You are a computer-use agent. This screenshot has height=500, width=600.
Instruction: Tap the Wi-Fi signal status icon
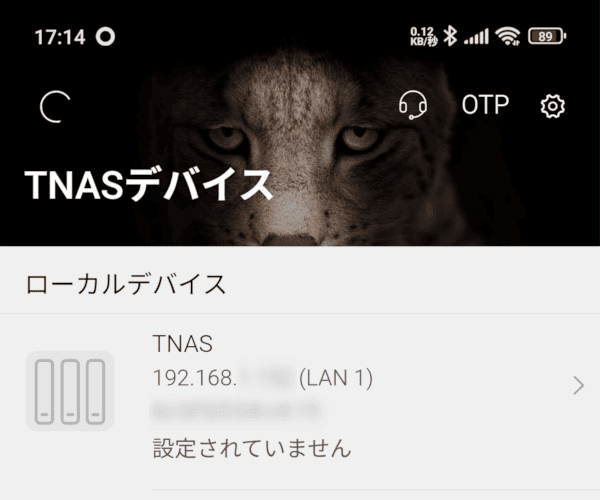[507, 36]
